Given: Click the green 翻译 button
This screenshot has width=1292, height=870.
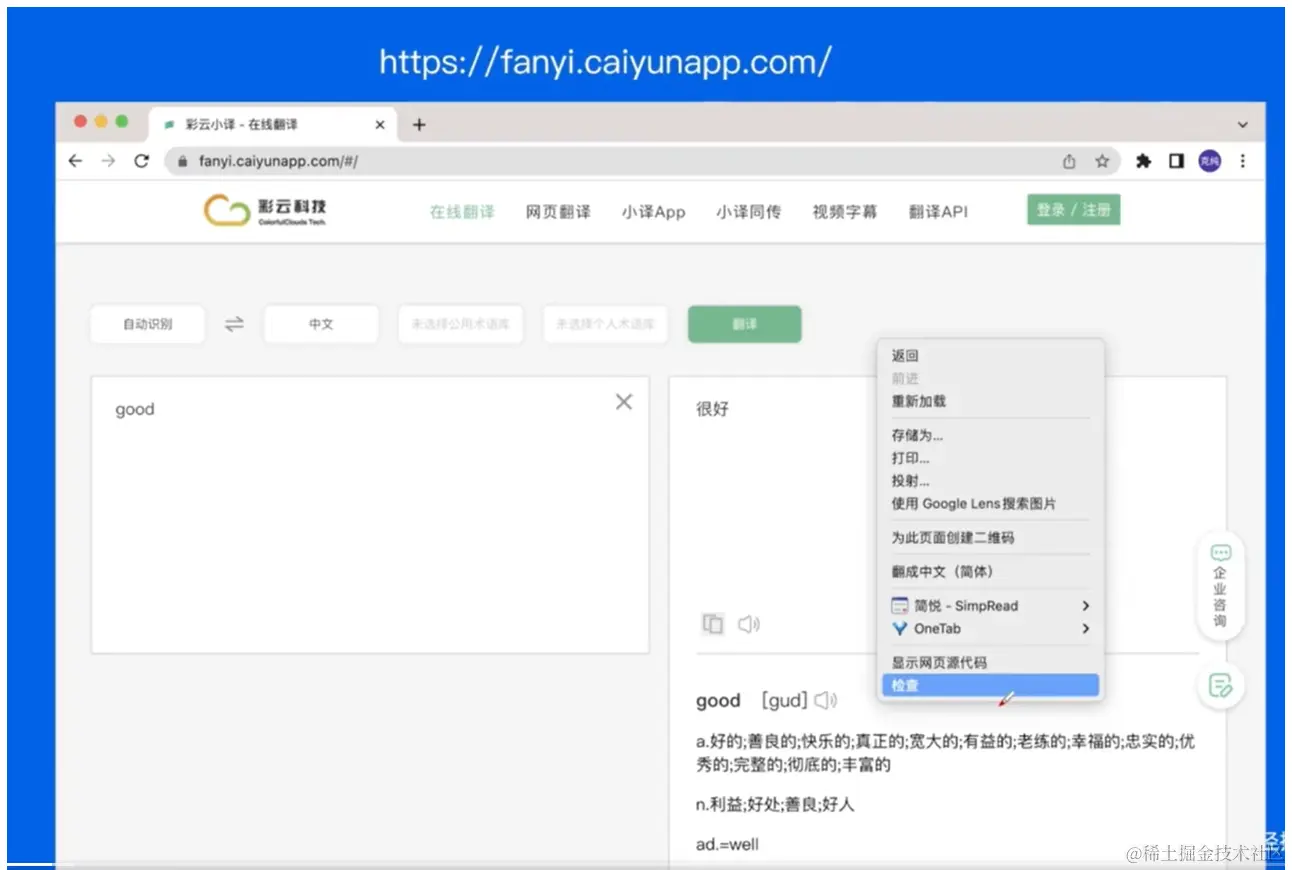Looking at the screenshot, I should tap(745, 324).
